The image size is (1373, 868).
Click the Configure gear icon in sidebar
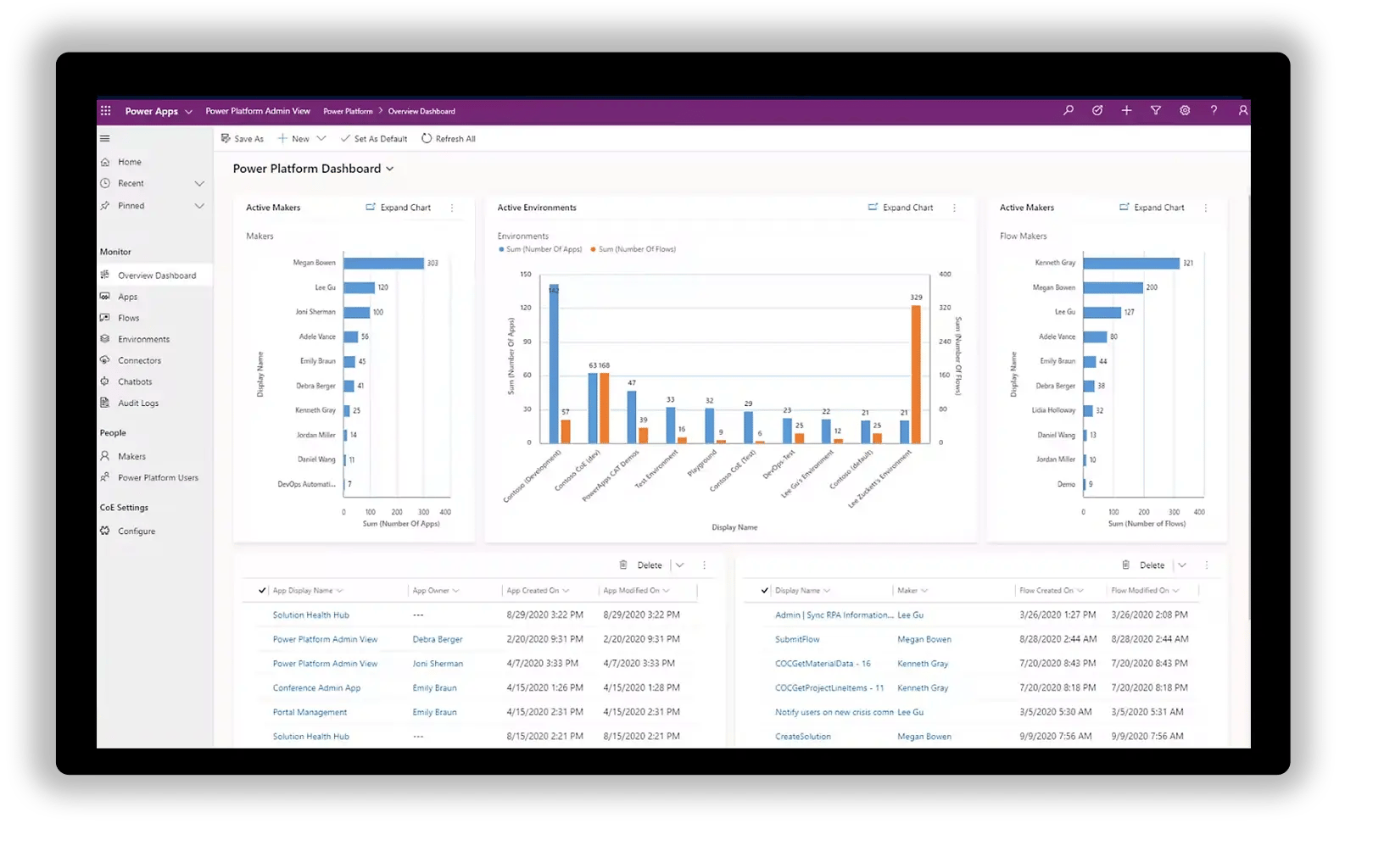[x=105, y=531]
